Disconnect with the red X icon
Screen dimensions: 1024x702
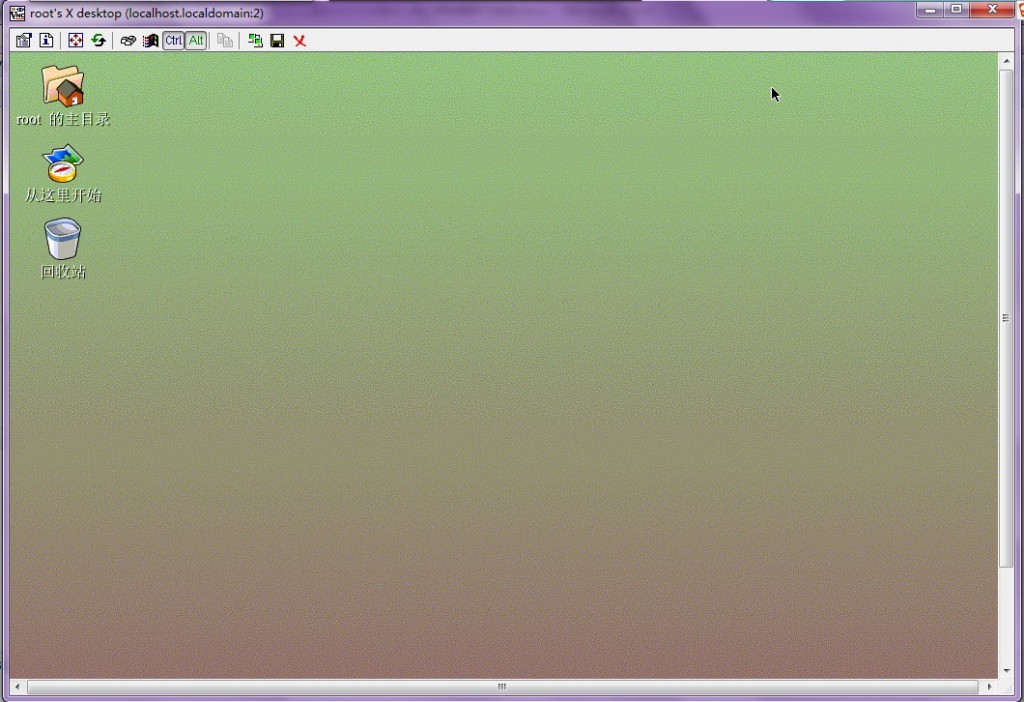click(300, 40)
